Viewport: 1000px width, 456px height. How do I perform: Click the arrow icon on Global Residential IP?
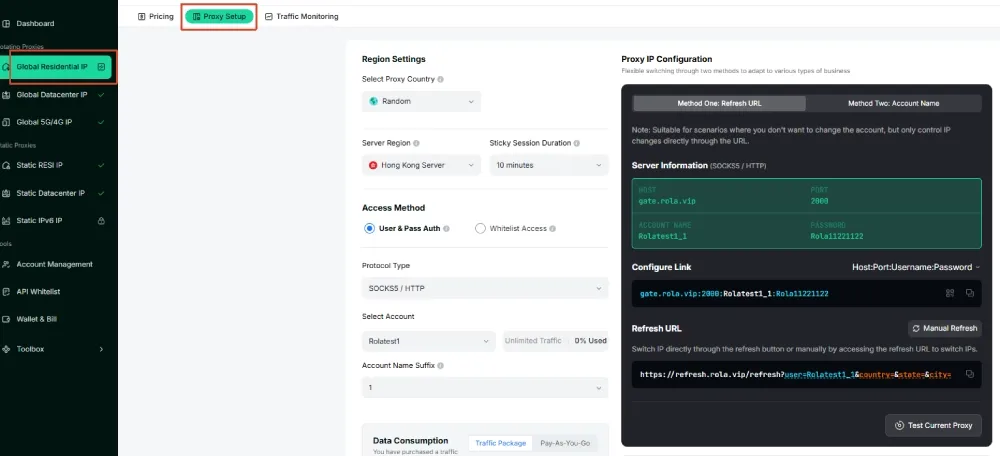pos(101,67)
